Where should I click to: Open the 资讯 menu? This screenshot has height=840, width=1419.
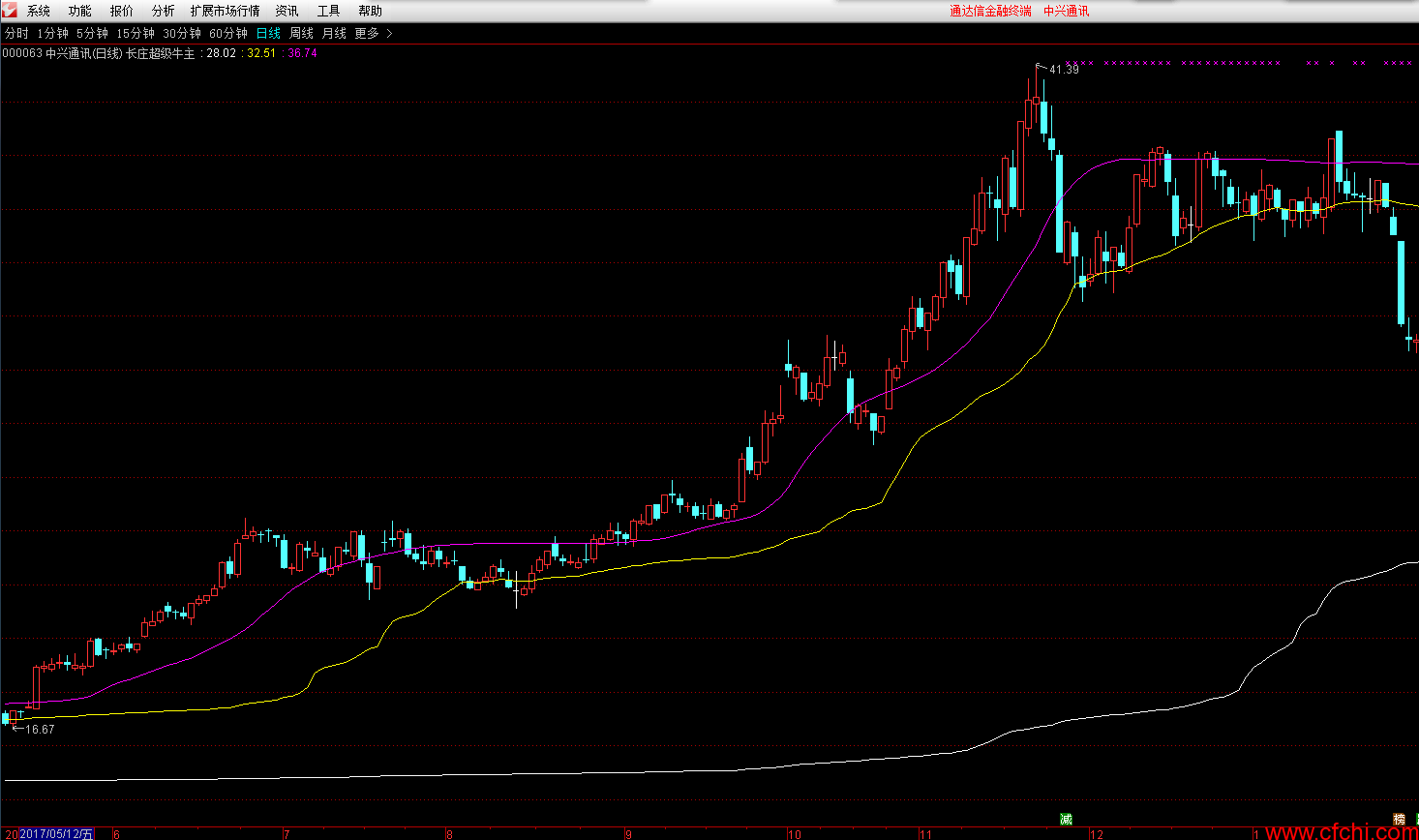click(x=287, y=12)
